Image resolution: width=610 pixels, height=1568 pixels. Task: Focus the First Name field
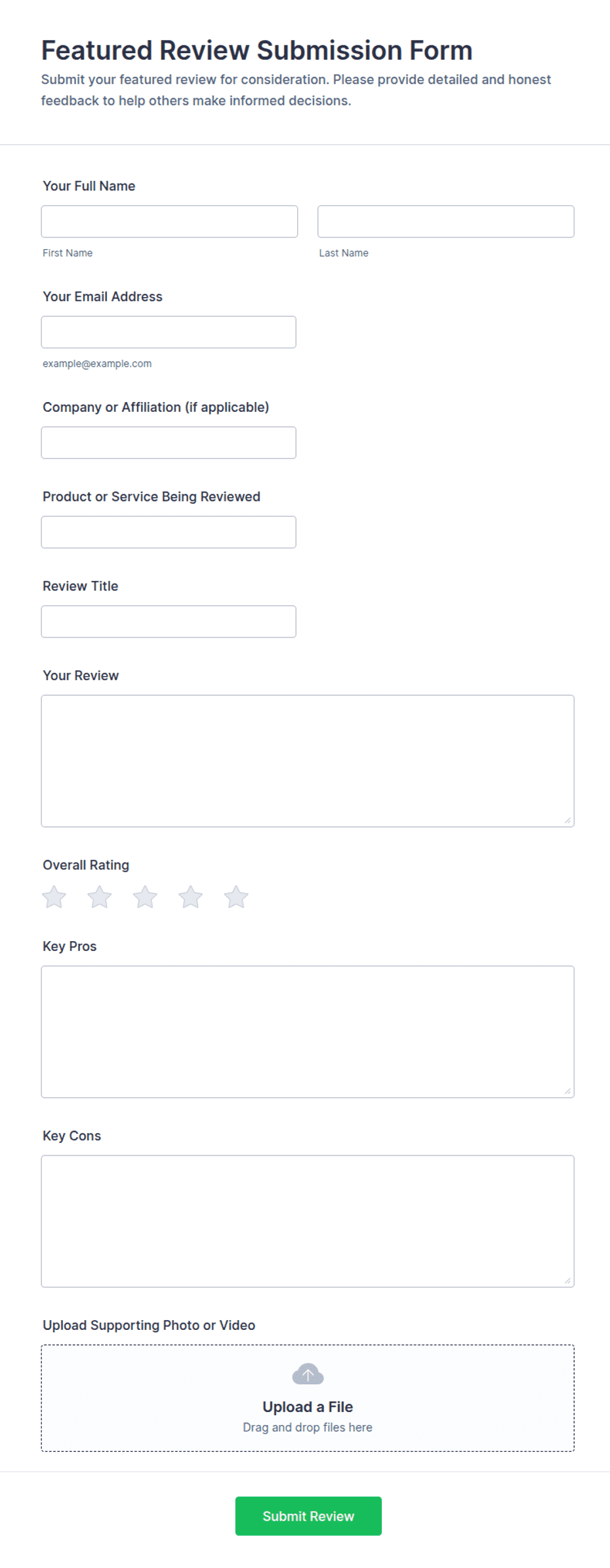click(169, 222)
